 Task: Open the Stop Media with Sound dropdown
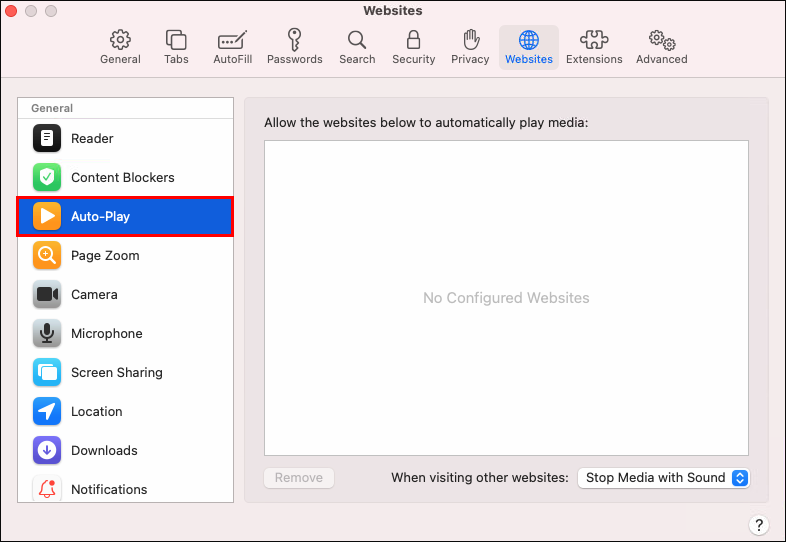pyautogui.click(x=663, y=478)
